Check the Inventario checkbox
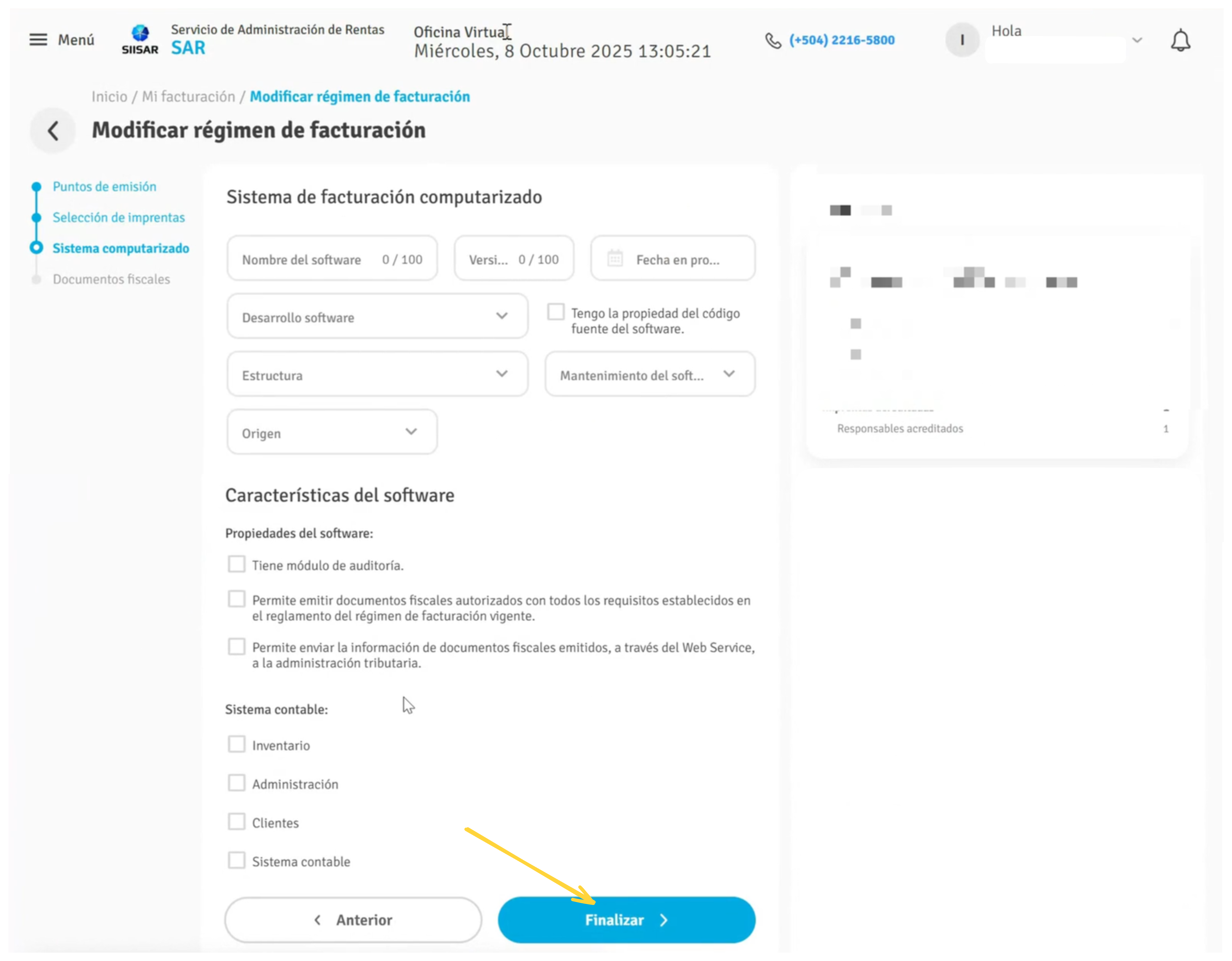This screenshot has height=961, width=1232. click(x=236, y=744)
